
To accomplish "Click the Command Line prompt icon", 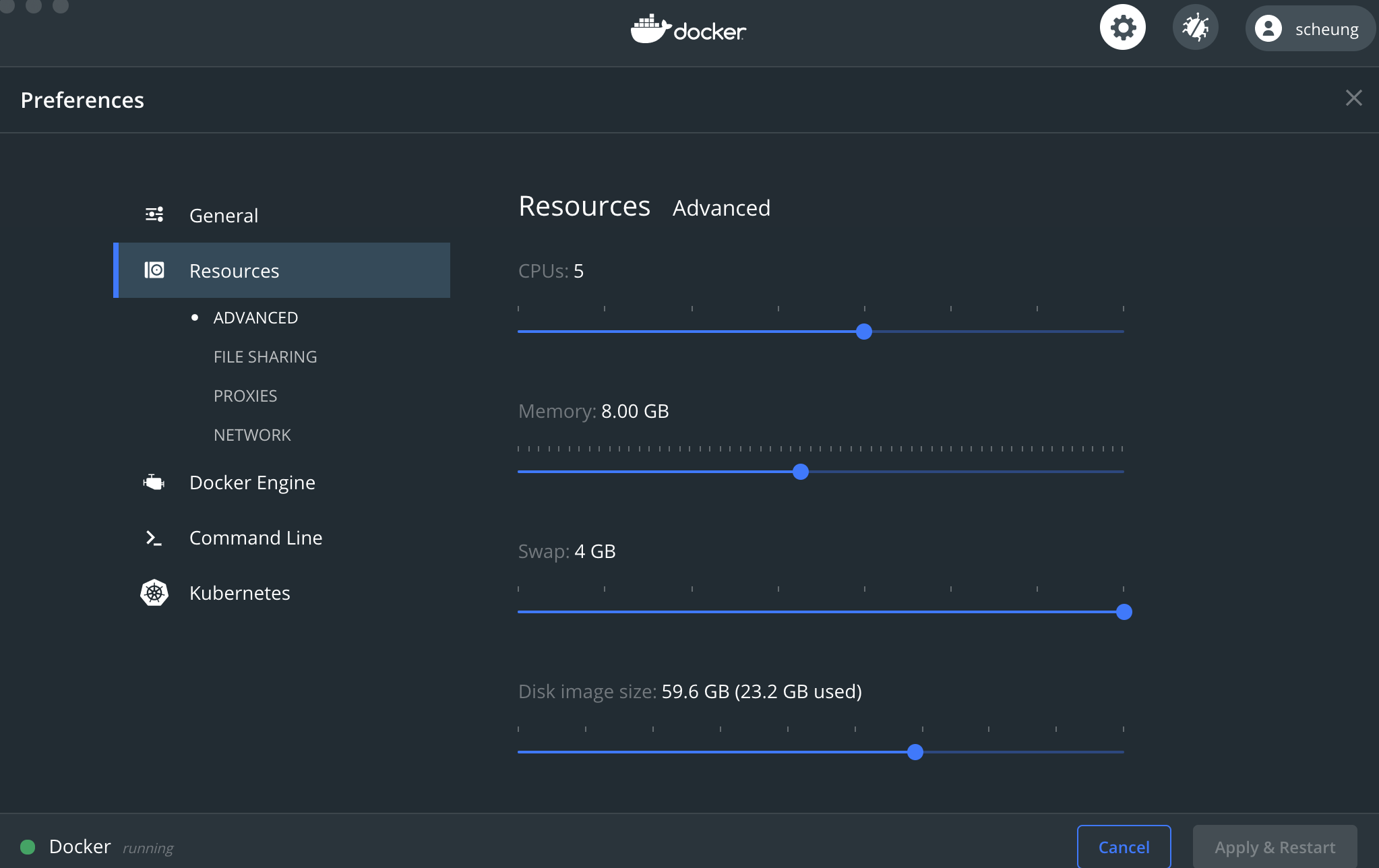I will (154, 538).
